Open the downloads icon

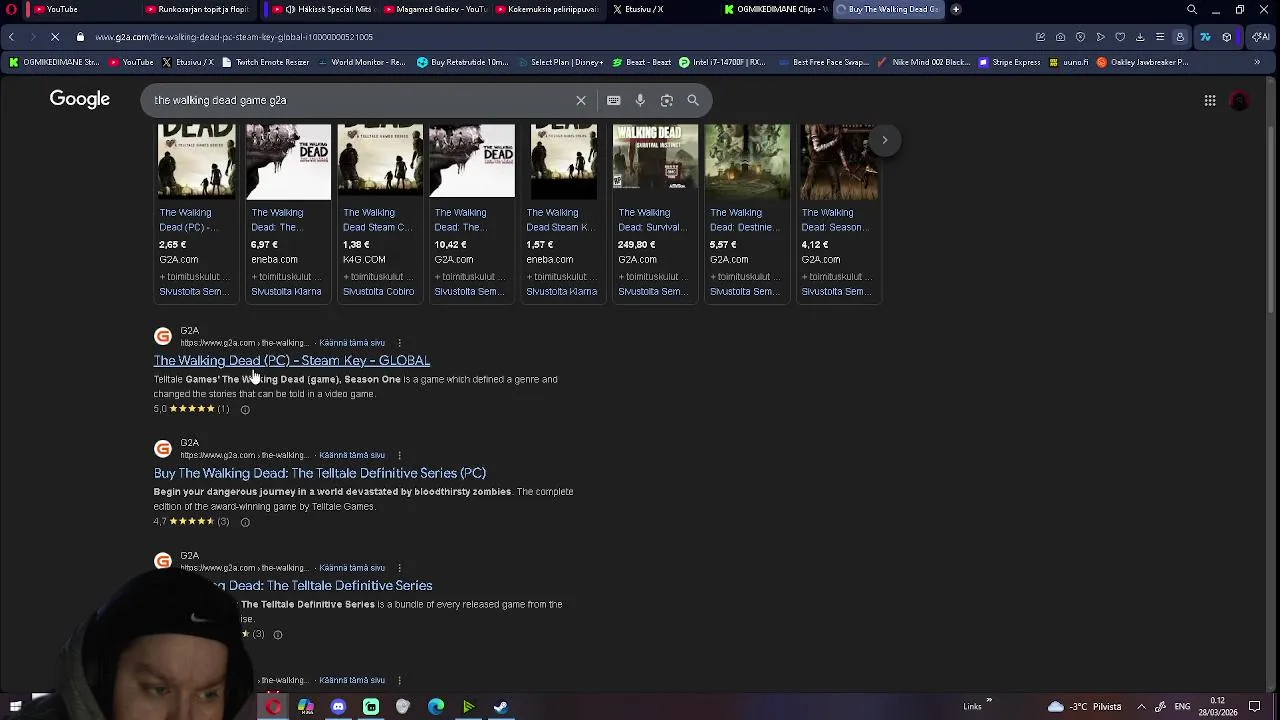coord(1140,37)
